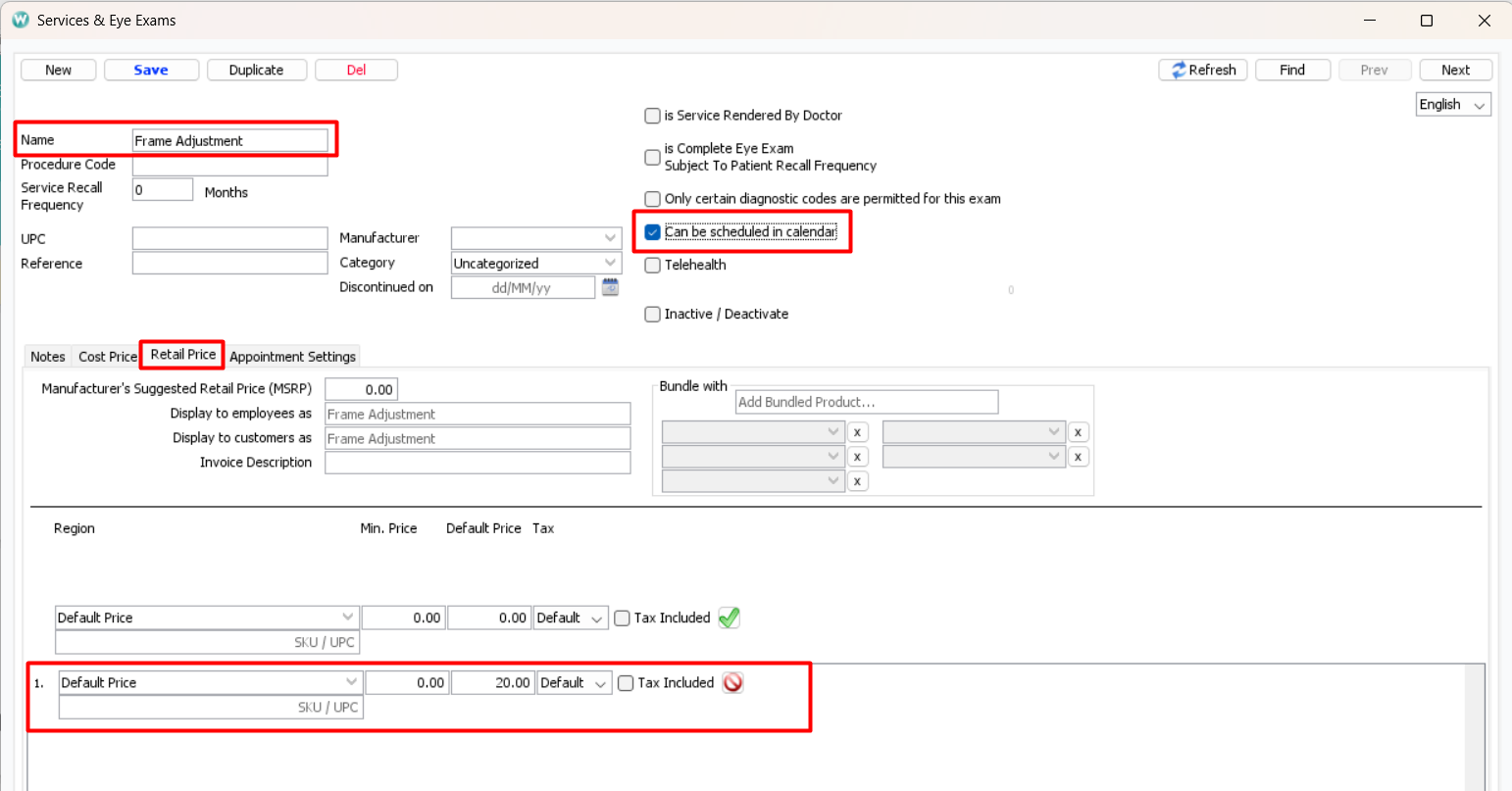Image resolution: width=1512 pixels, height=791 pixels.
Task: Click the Services & Eye Exams app icon
Action: pos(20,20)
